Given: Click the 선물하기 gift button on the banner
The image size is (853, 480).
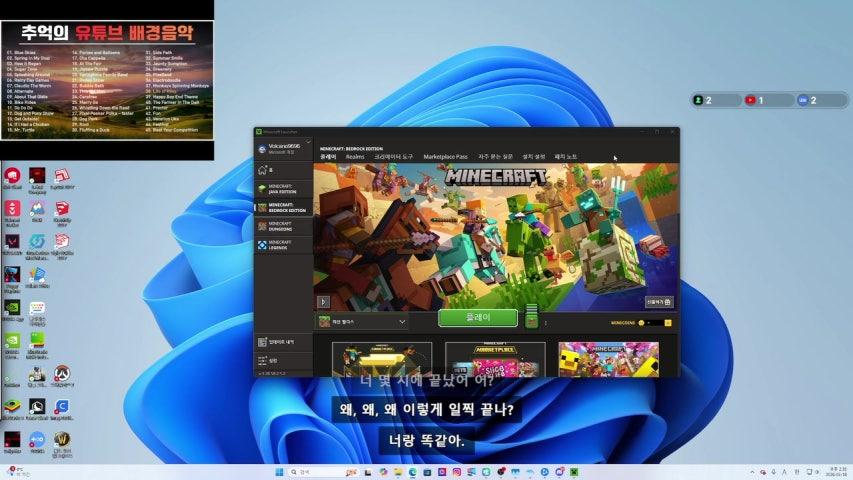Looking at the screenshot, I should (659, 302).
